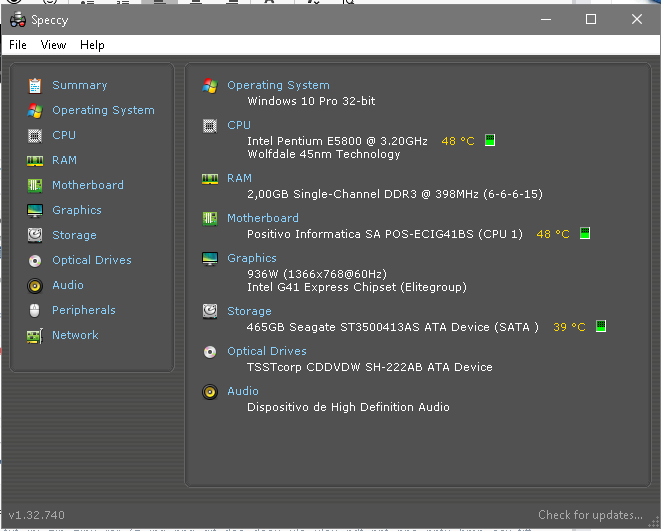Click Check for updates link

point(590,515)
